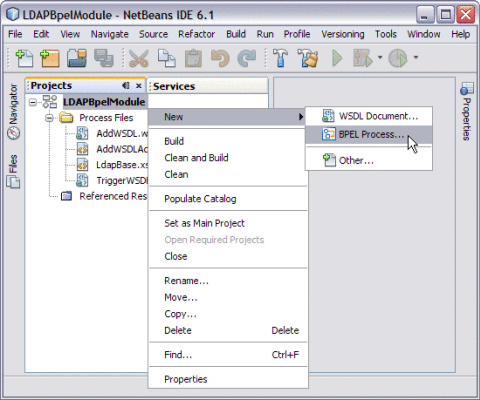Click the Redo arrow icon
480x400 pixels.
pos(247,58)
